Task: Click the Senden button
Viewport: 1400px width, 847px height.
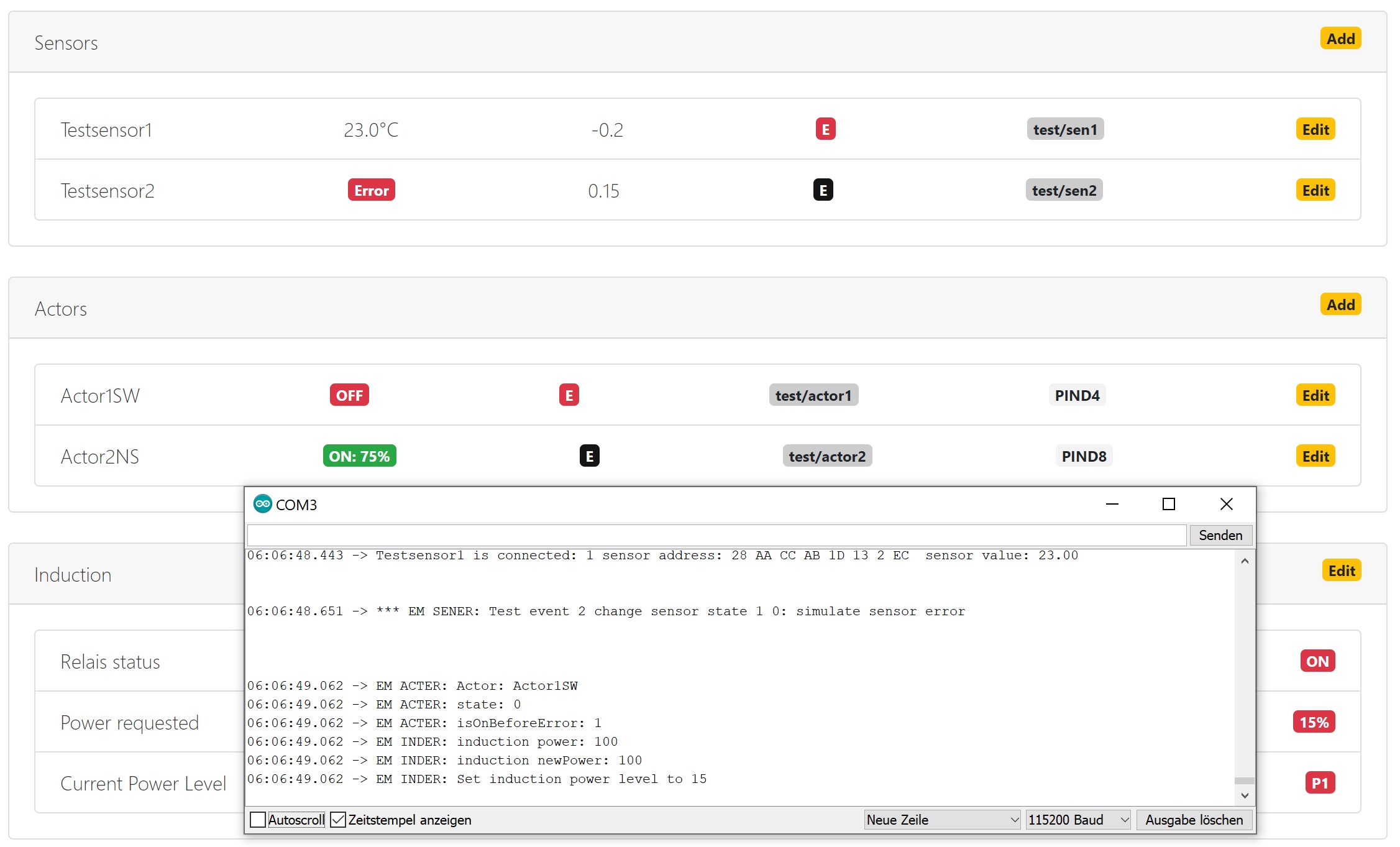Action: pyautogui.click(x=1220, y=535)
